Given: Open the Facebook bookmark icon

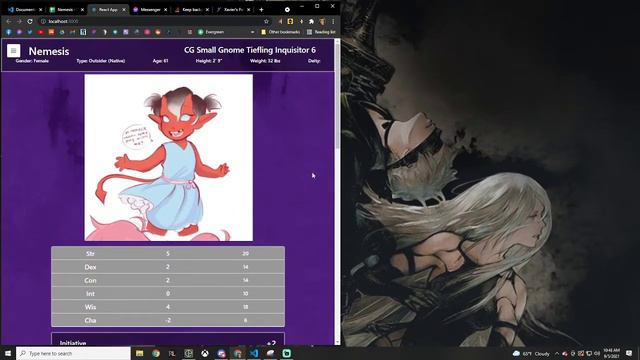Looking at the screenshot, I should point(9,32).
